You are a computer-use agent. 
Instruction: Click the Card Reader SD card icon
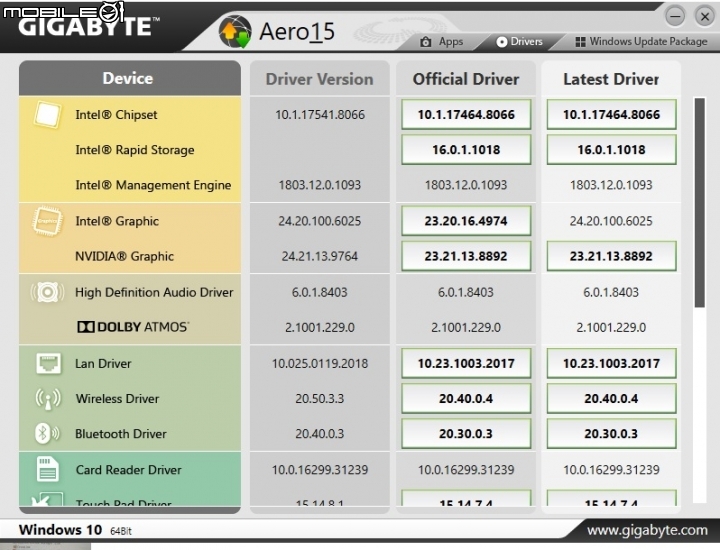48,469
